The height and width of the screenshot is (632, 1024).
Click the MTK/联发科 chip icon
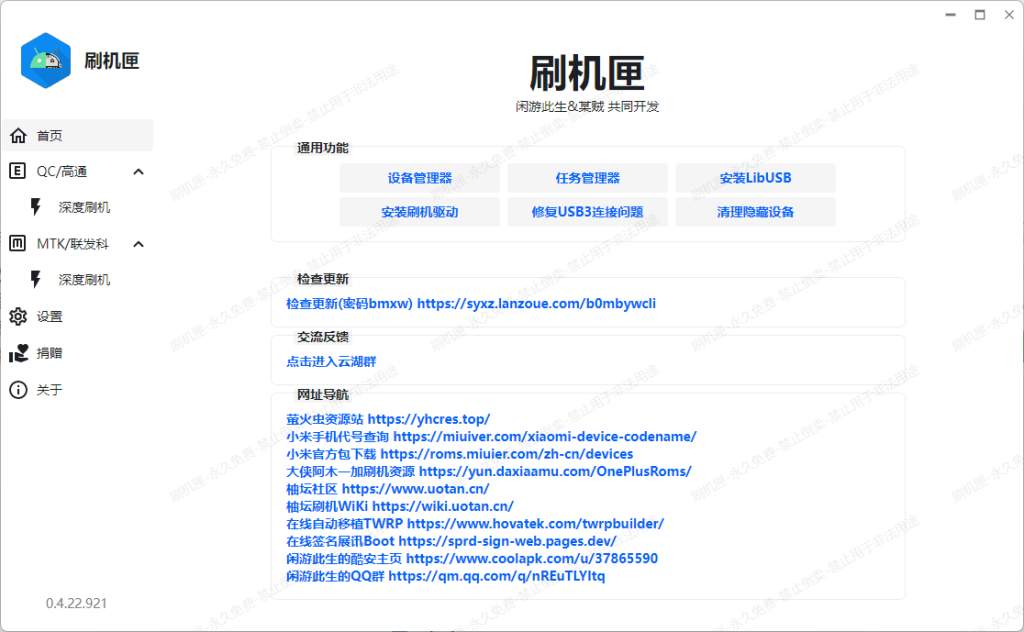pos(18,243)
